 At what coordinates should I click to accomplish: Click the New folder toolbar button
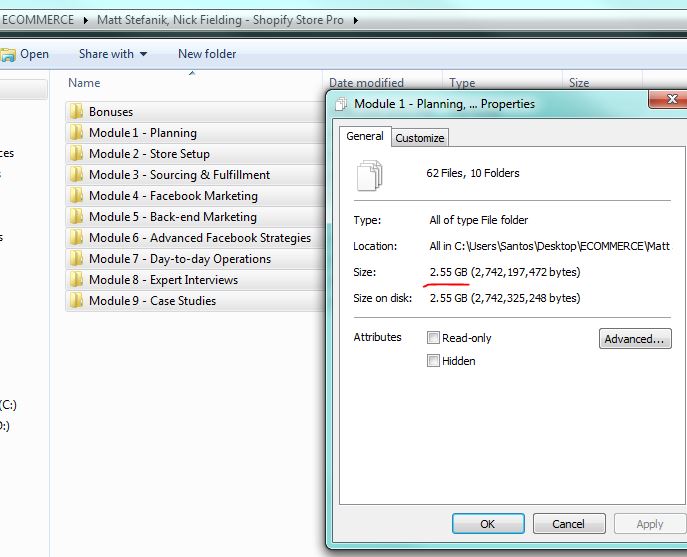click(x=208, y=54)
